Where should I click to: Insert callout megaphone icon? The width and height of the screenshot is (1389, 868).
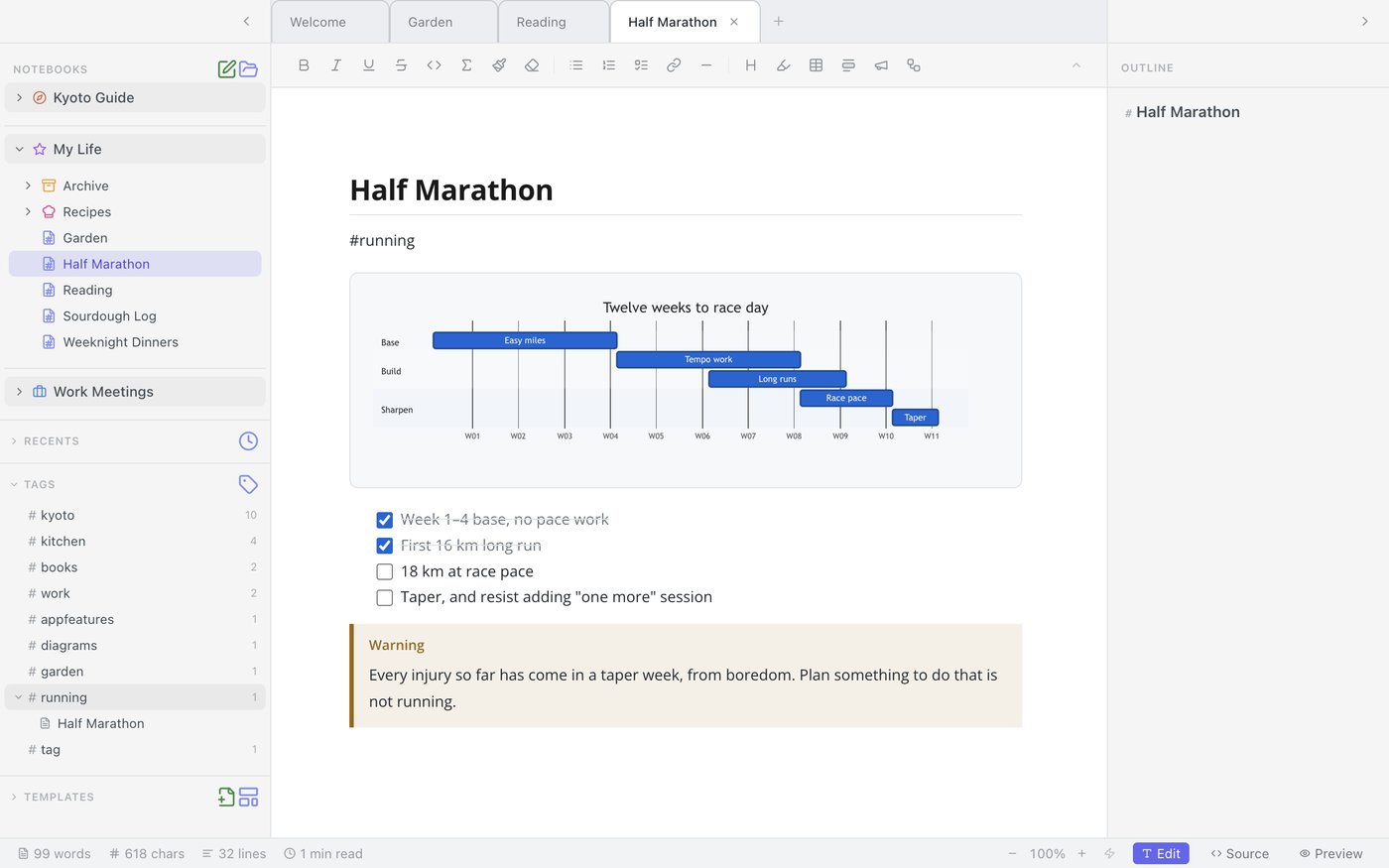tap(881, 65)
